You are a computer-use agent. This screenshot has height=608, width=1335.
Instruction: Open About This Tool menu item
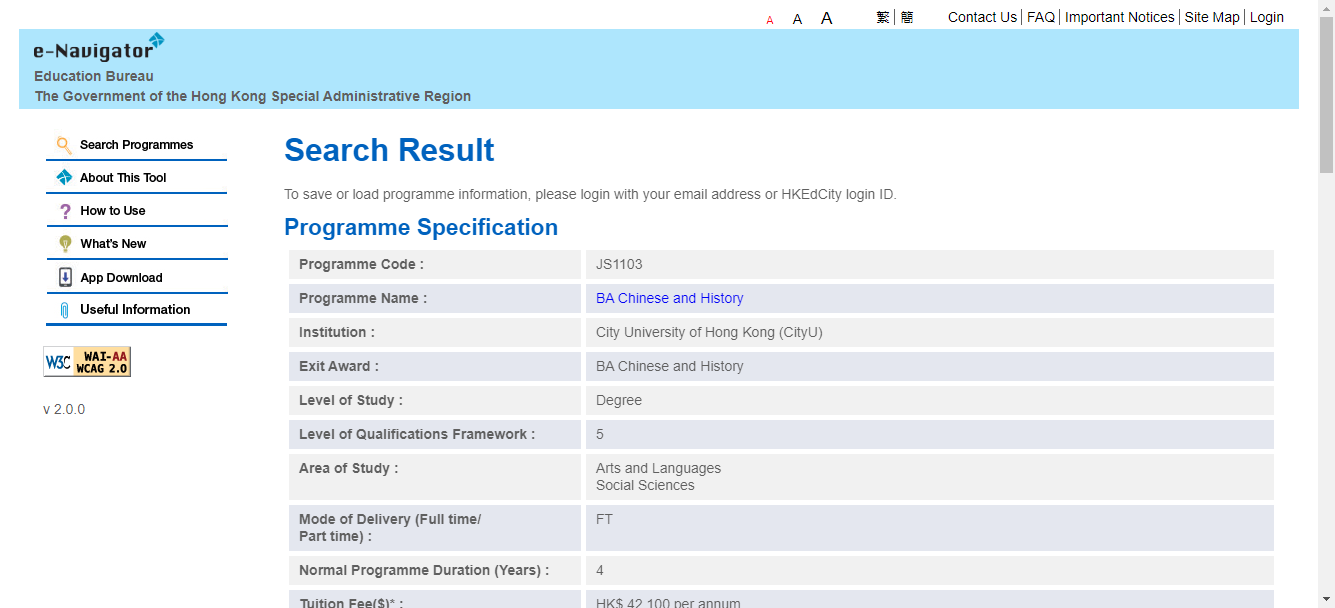tap(123, 178)
